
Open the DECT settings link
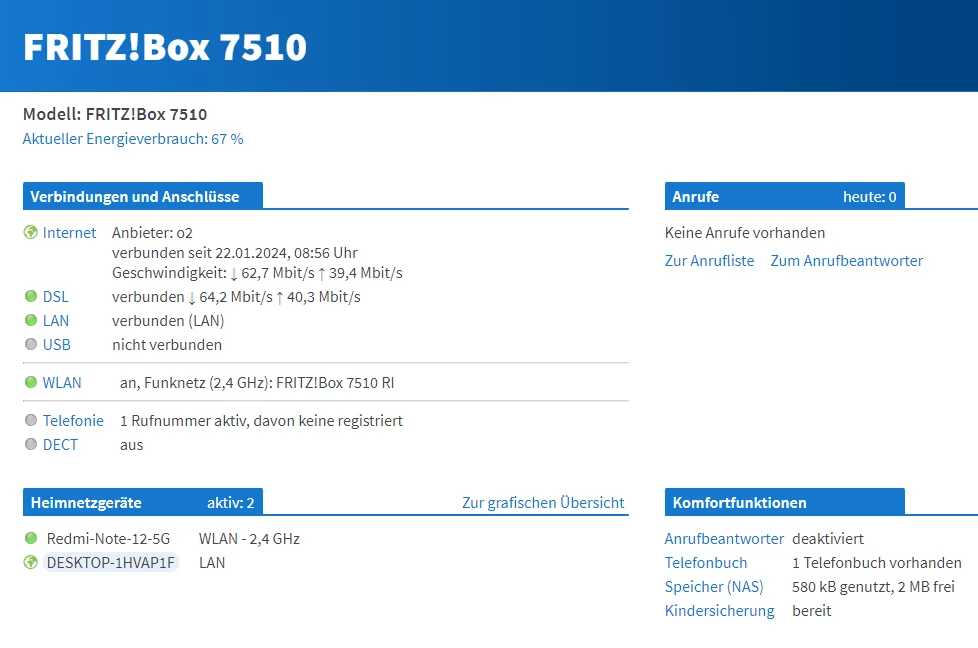point(60,445)
